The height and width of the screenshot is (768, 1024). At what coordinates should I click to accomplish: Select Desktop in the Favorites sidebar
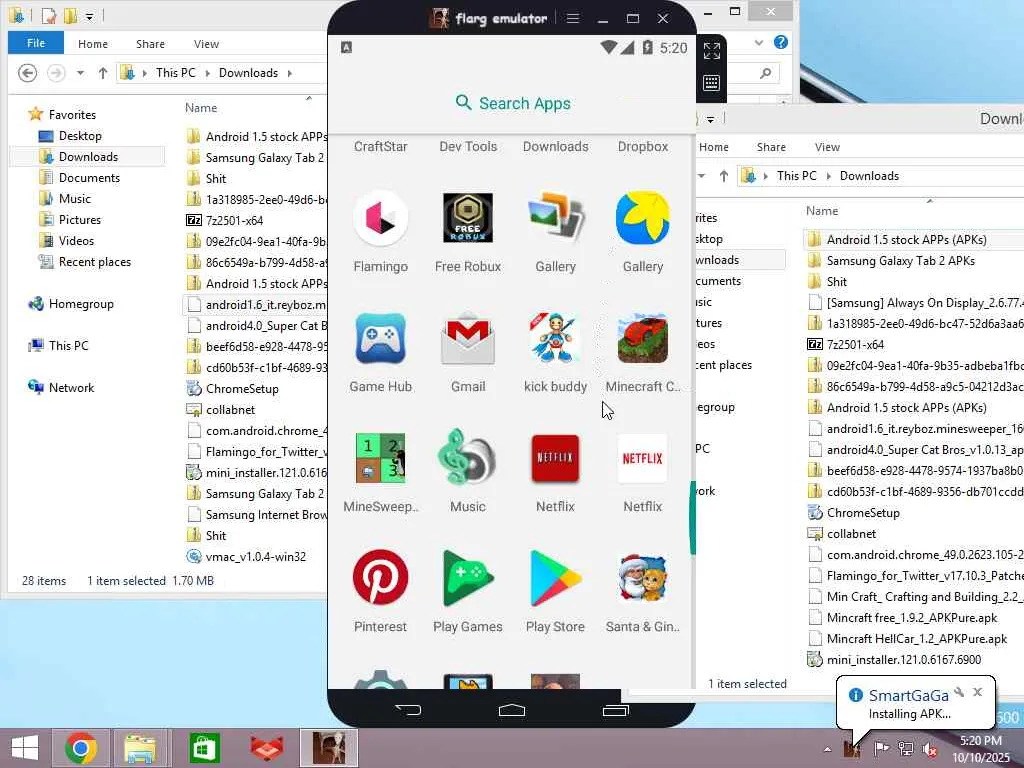coord(80,136)
